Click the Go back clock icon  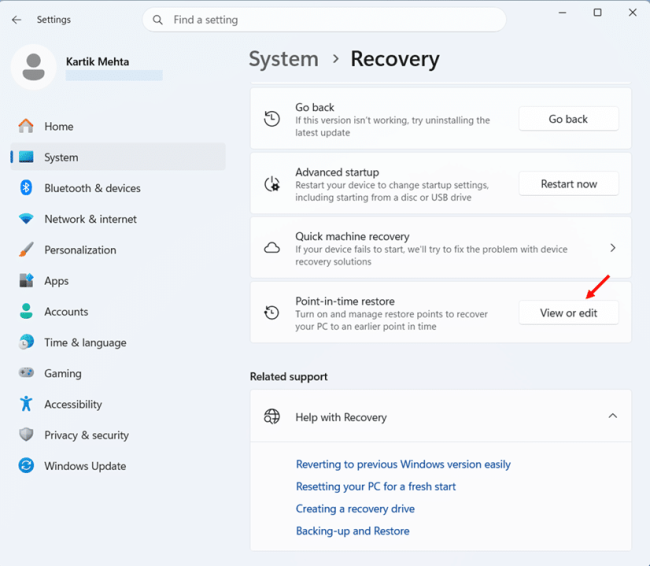click(x=272, y=119)
